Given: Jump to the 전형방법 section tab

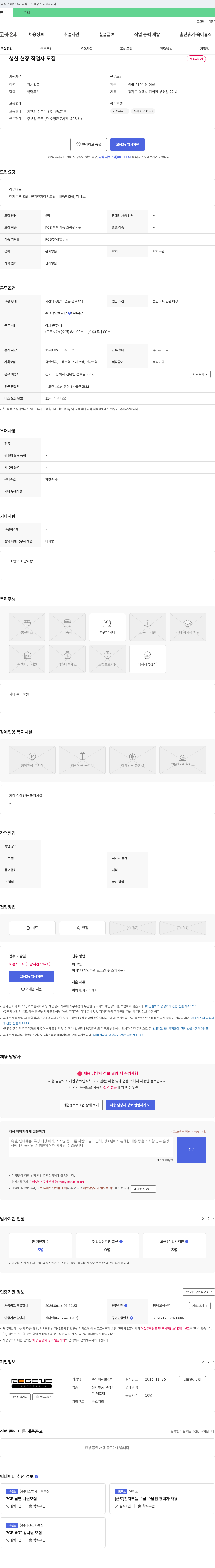Looking at the screenshot, I should [166, 49].
